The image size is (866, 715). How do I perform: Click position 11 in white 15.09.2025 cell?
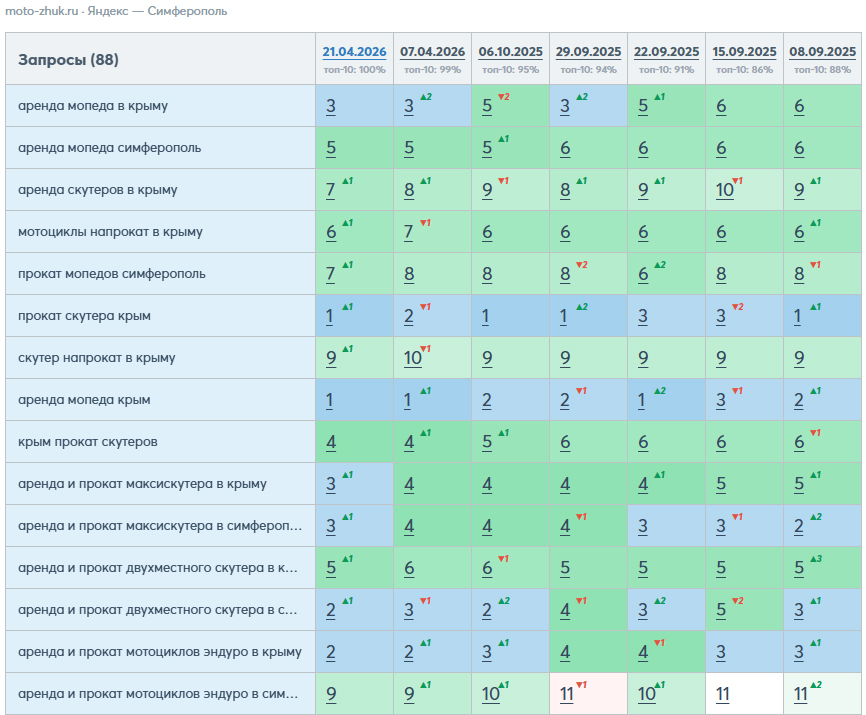click(x=723, y=694)
